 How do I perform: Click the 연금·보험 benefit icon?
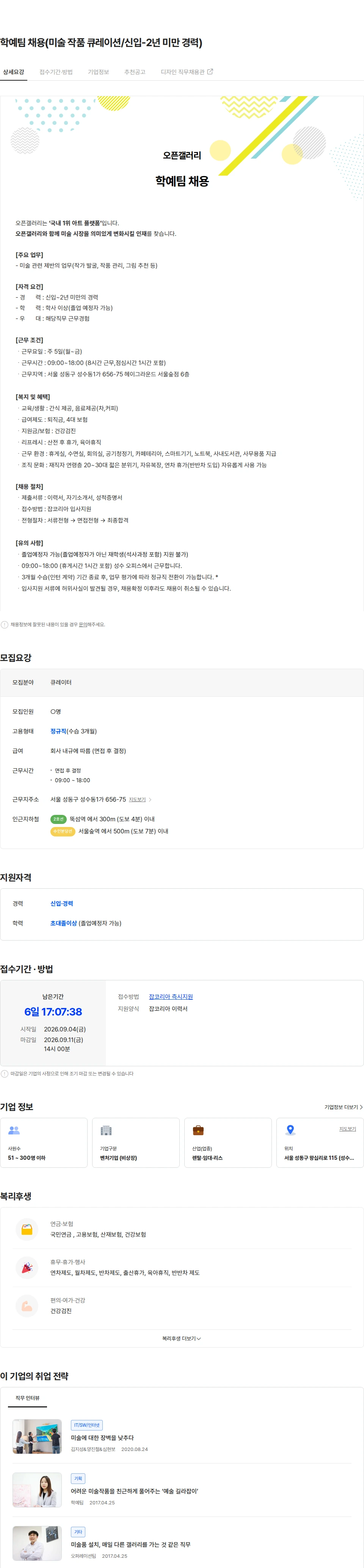tap(27, 1229)
